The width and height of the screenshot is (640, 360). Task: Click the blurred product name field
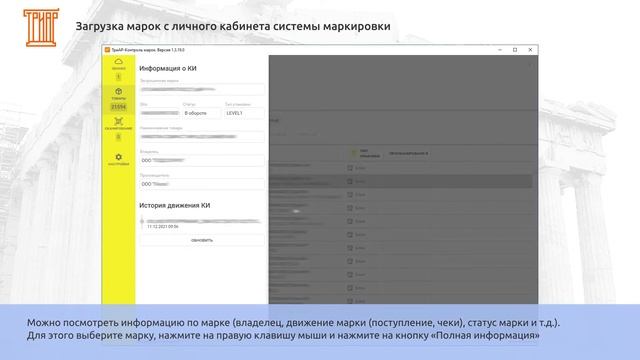pyautogui.click(x=202, y=137)
